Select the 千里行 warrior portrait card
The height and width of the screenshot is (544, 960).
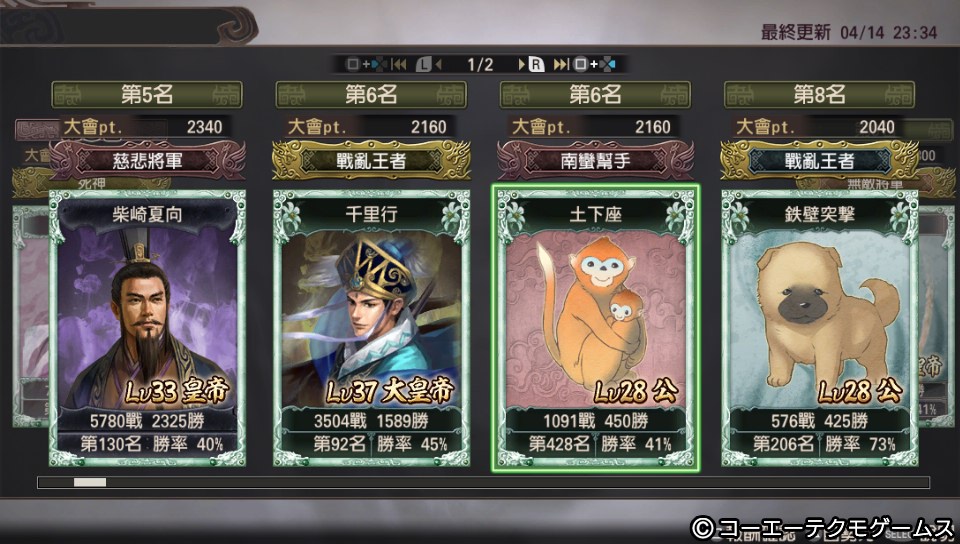371,328
